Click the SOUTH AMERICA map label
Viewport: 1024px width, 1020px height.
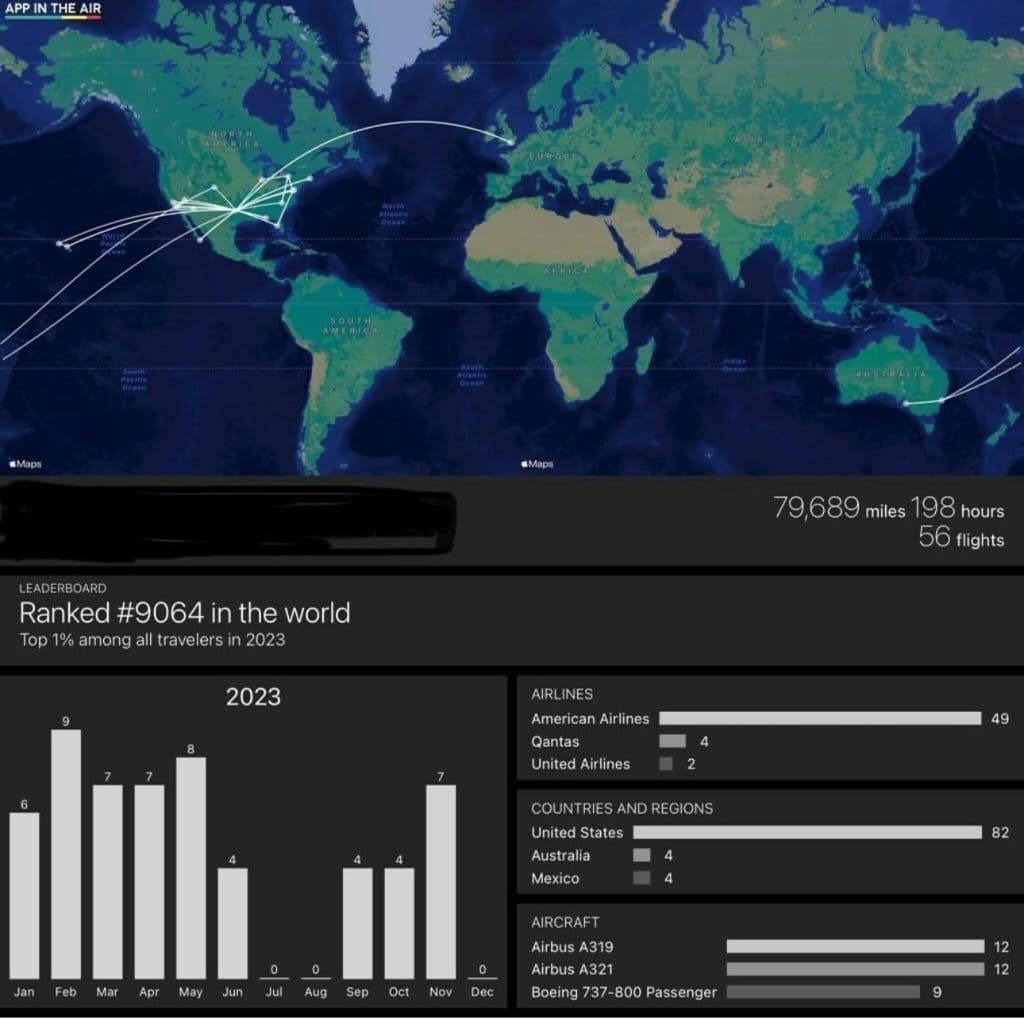coord(351,325)
